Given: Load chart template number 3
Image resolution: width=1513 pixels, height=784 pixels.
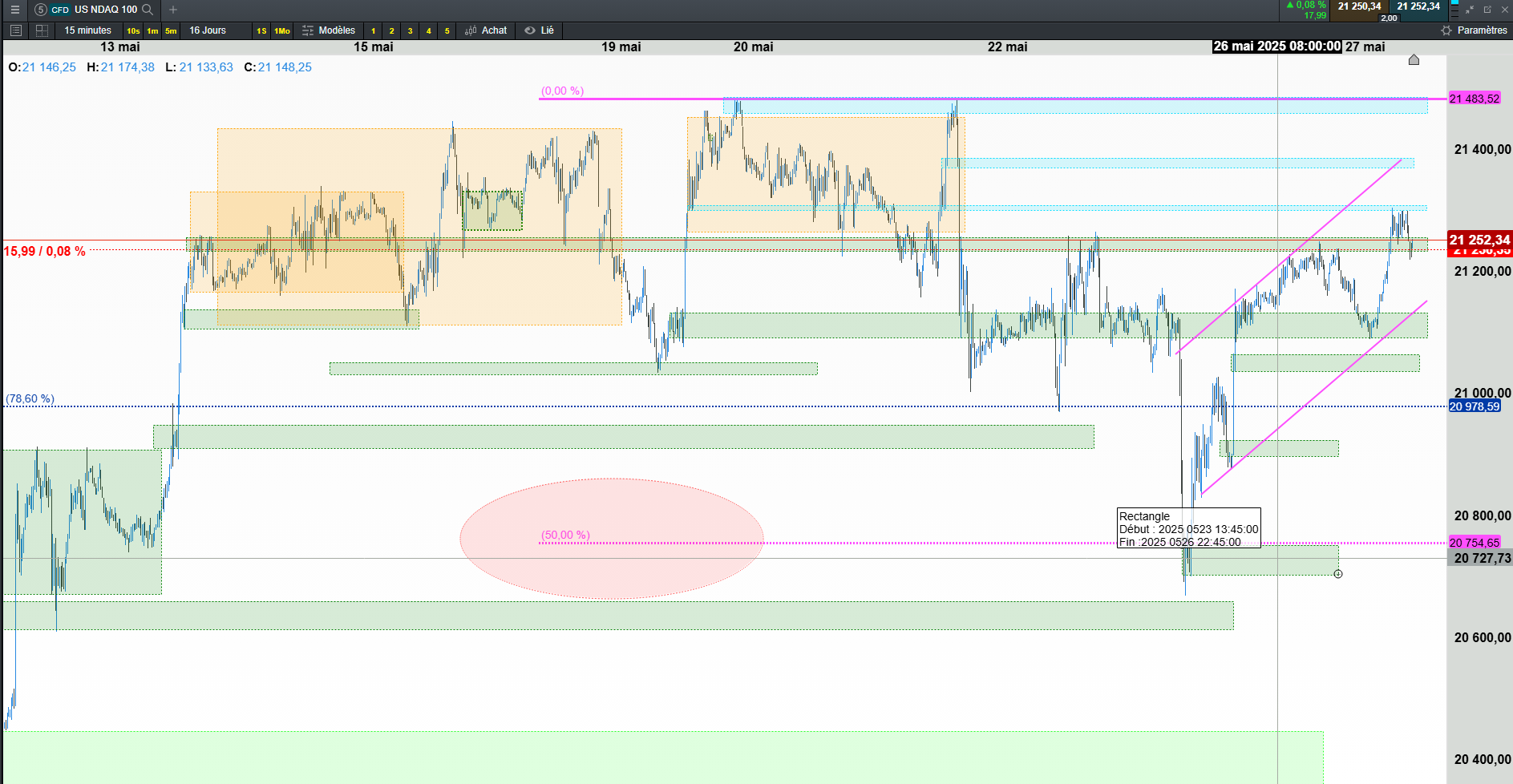Looking at the screenshot, I should click(x=410, y=30).
